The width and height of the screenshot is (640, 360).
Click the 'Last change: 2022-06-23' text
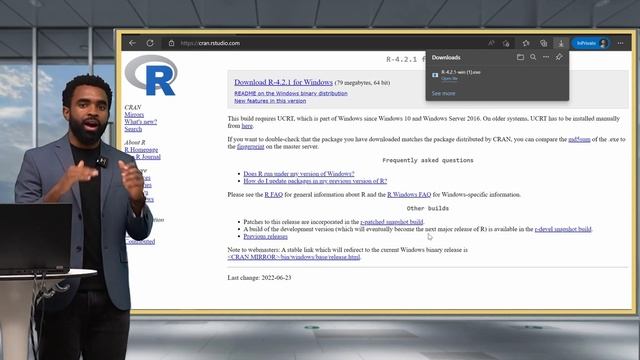259,278
